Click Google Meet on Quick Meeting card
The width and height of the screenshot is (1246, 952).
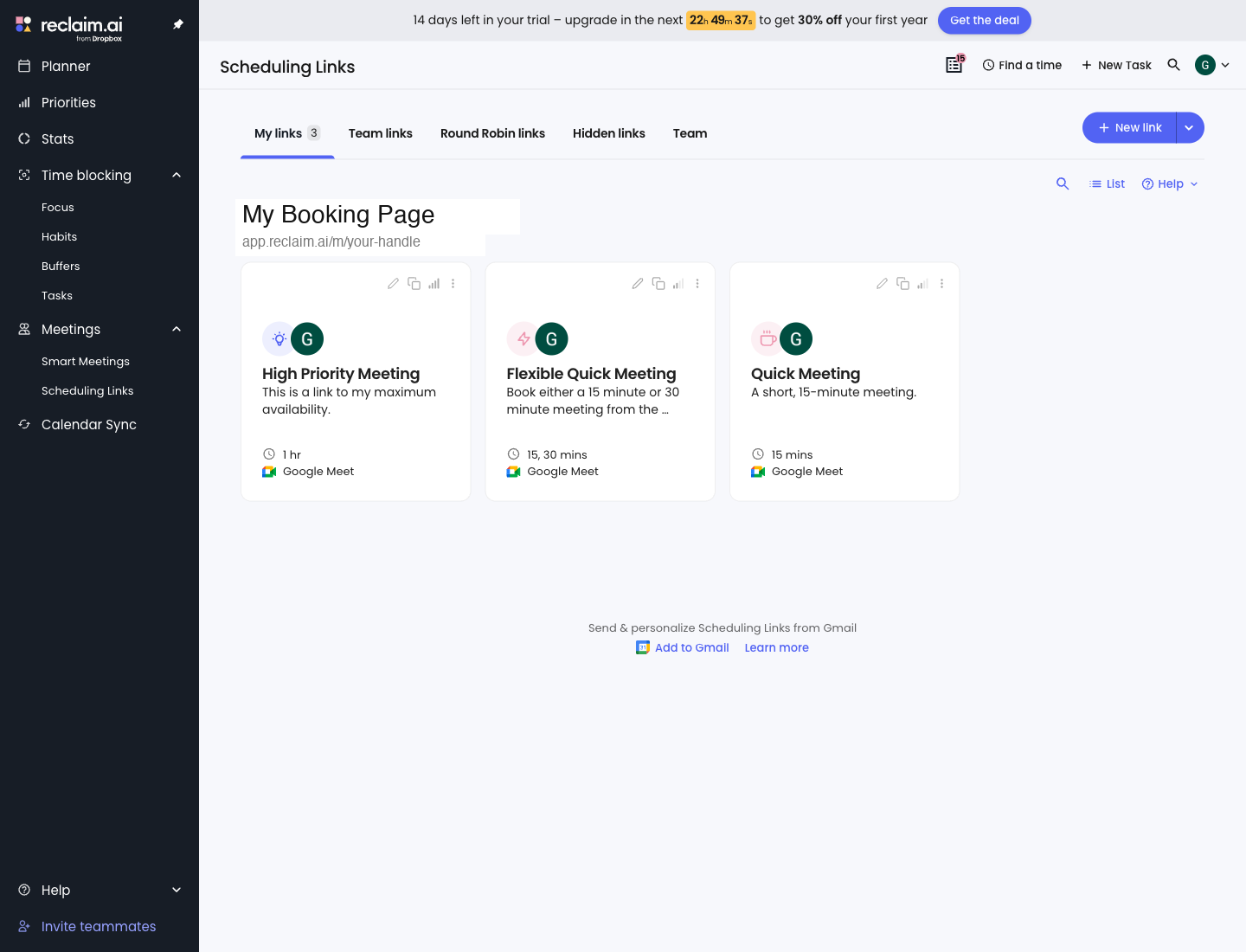(807, 472)
